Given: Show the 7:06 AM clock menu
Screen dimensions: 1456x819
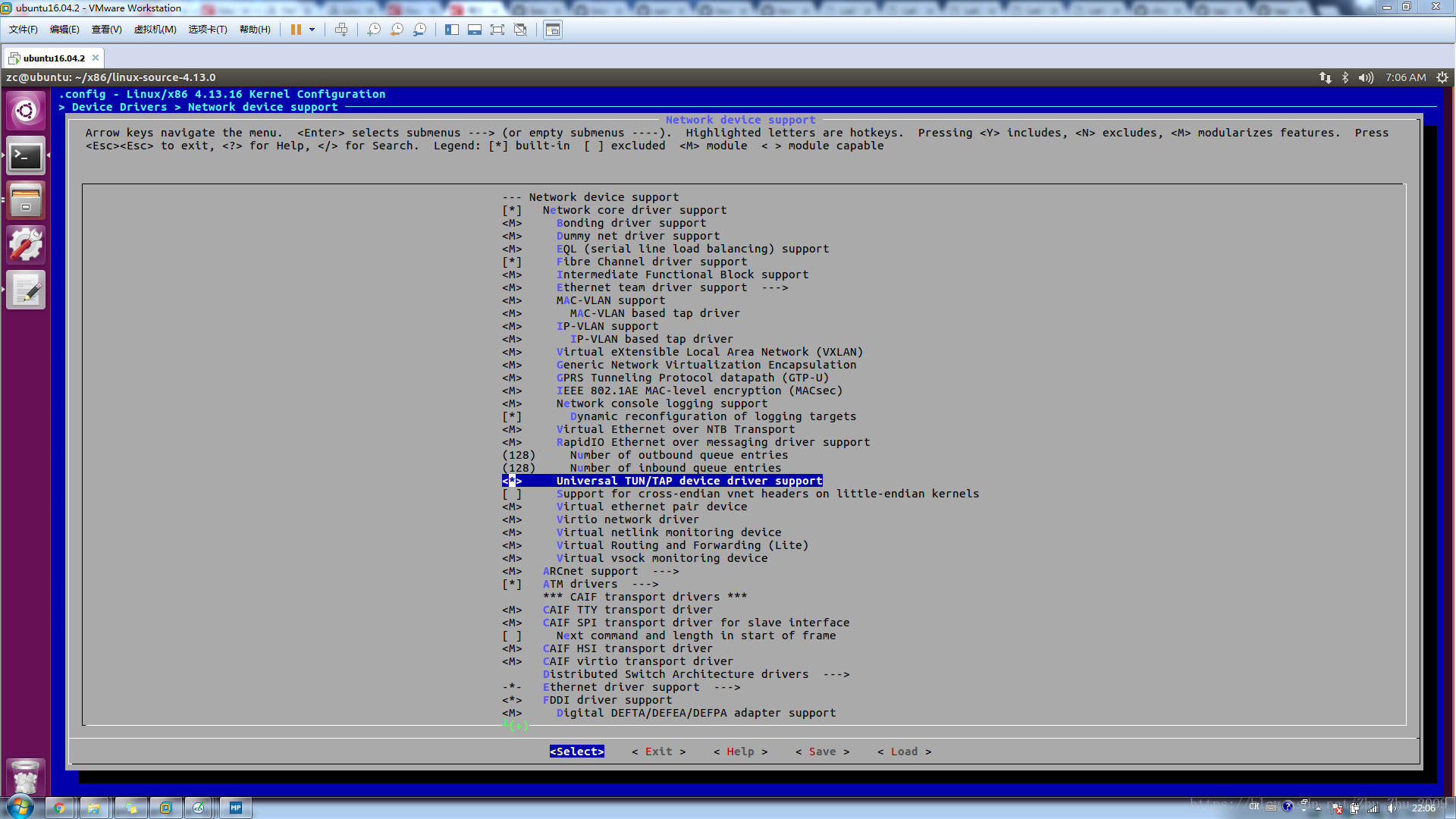Looking at the screenshot, I should pyautogui.click(x=1405, y=77).
